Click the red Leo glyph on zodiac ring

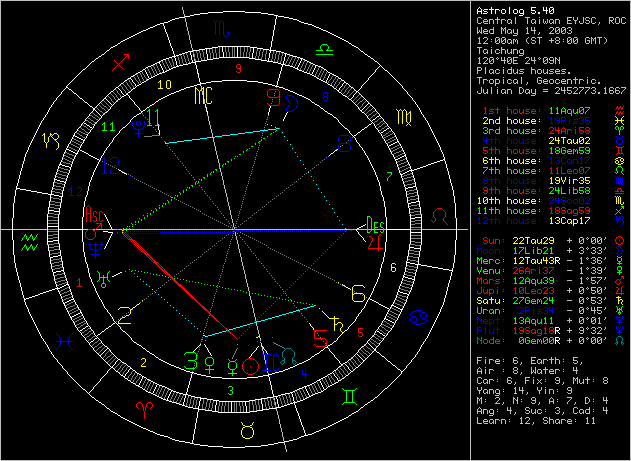439,215
